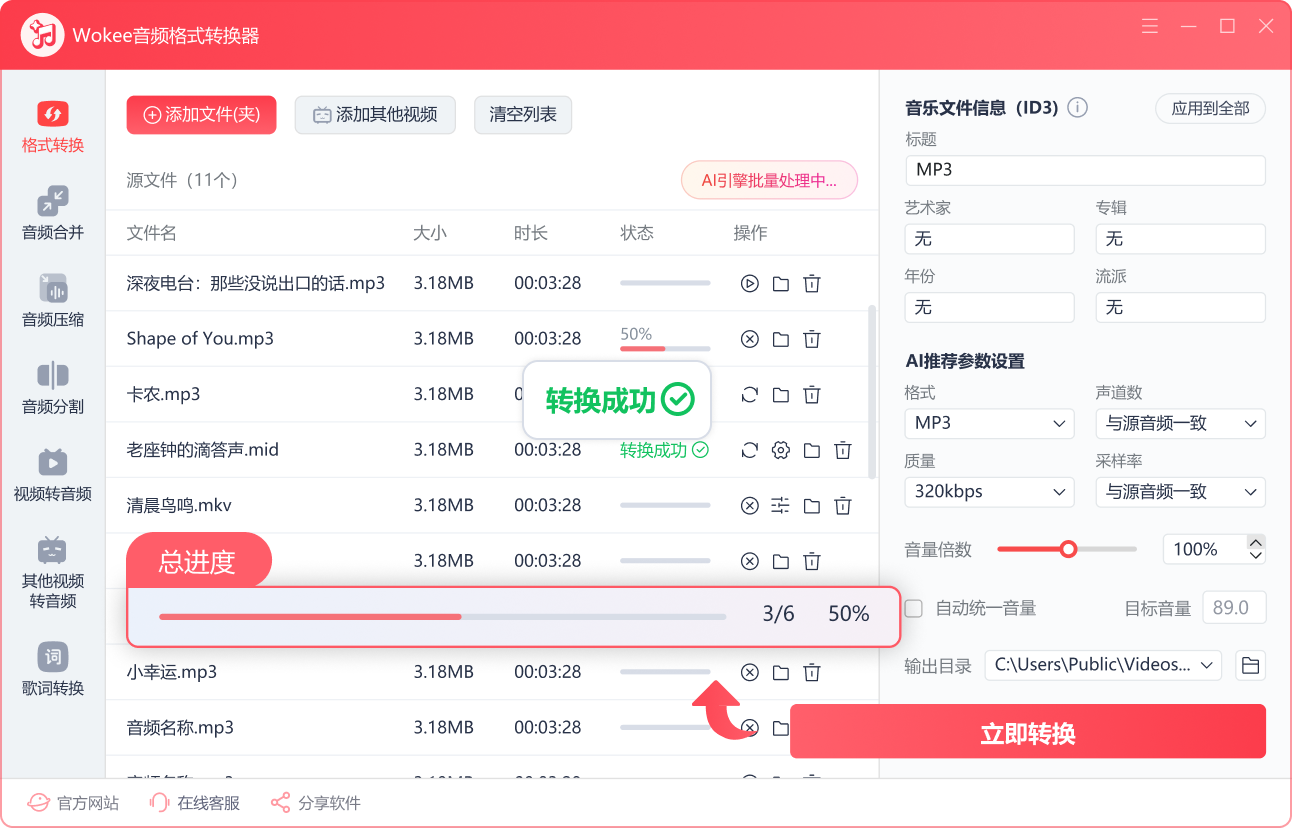Adjust the 音量倍数 slider
Screen dimensions: 1292x828
pyautogui.click(x=1068, y=549)
